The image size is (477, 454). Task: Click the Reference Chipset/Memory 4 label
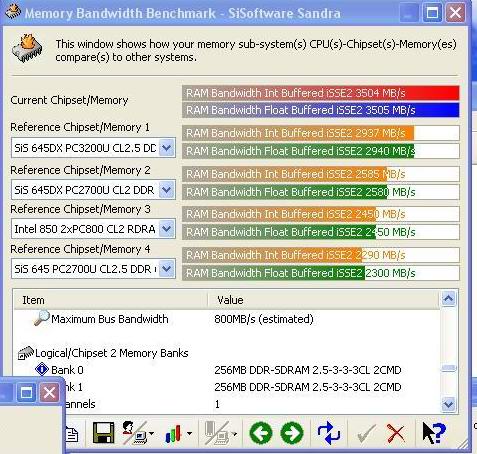tap(80, 249)
